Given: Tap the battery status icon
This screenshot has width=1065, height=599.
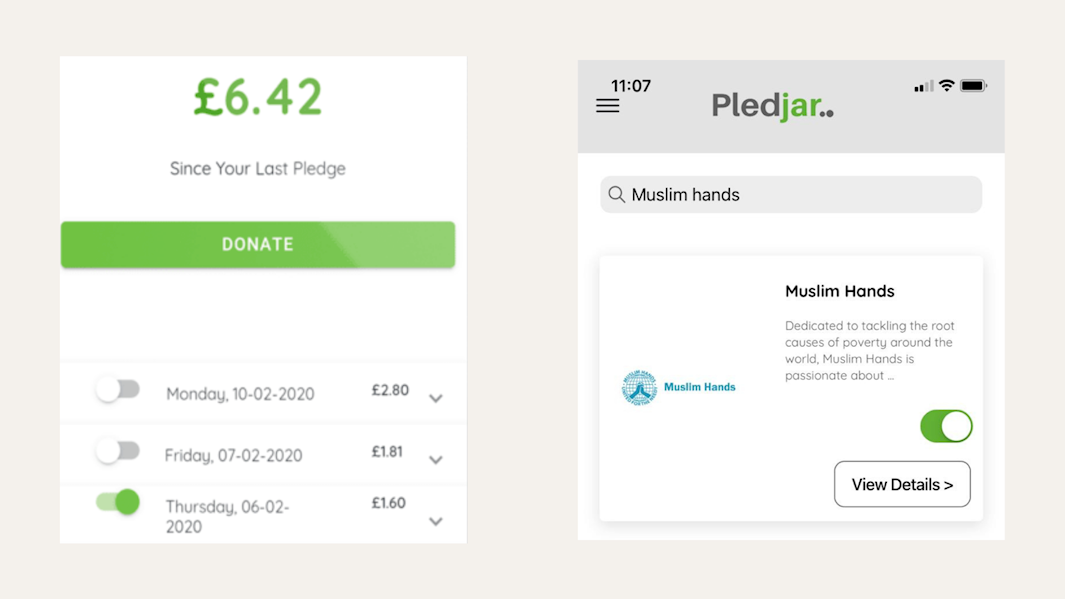Looking at the screenshot, I should [x=973, y=86].
